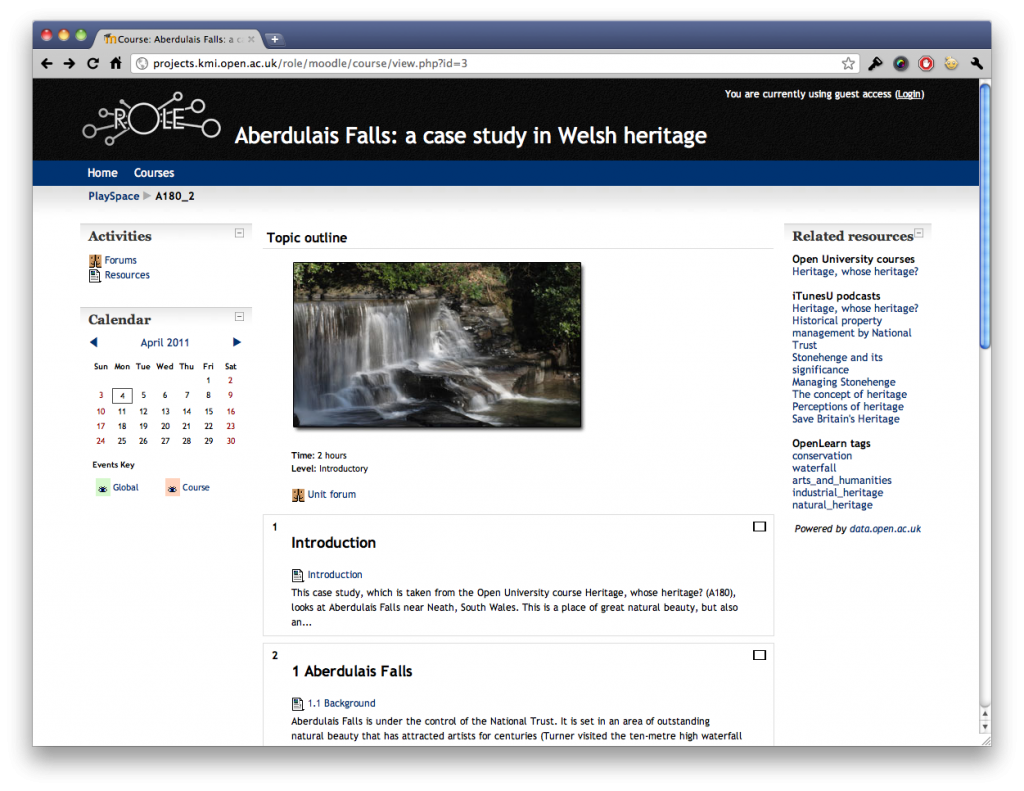This screenshot has width=1024, height=791.
Task: Open the 1.1 Background resource link
Action: click(341, 704)
